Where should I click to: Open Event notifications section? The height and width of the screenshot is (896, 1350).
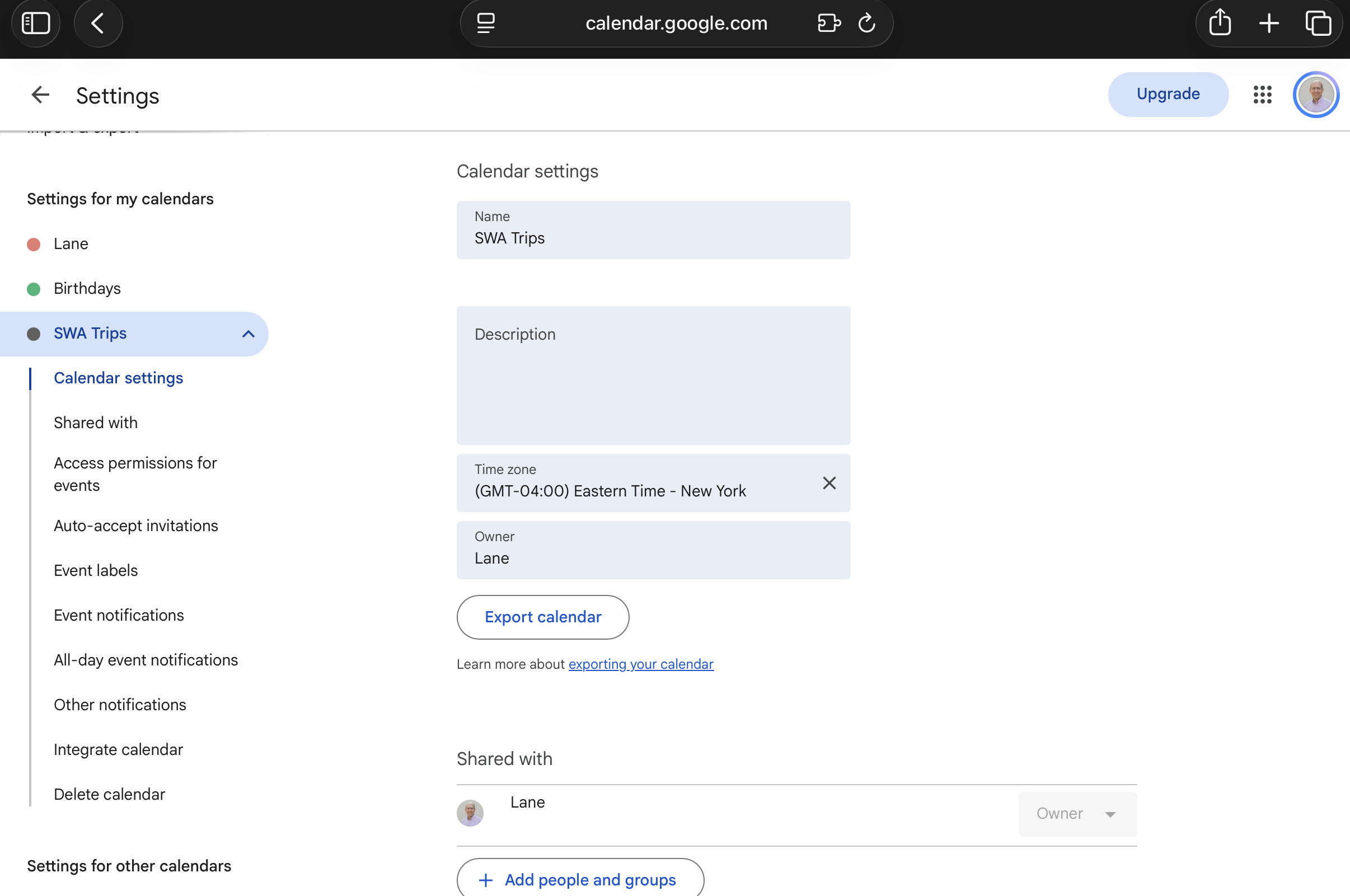click(119, 615)
